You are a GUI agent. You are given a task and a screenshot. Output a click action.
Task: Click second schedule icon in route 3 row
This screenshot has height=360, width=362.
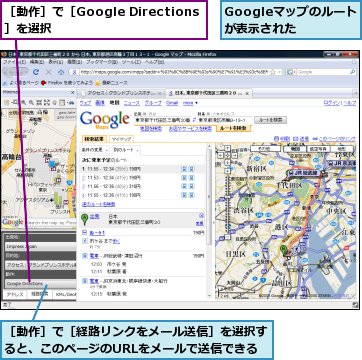(192, 187)
